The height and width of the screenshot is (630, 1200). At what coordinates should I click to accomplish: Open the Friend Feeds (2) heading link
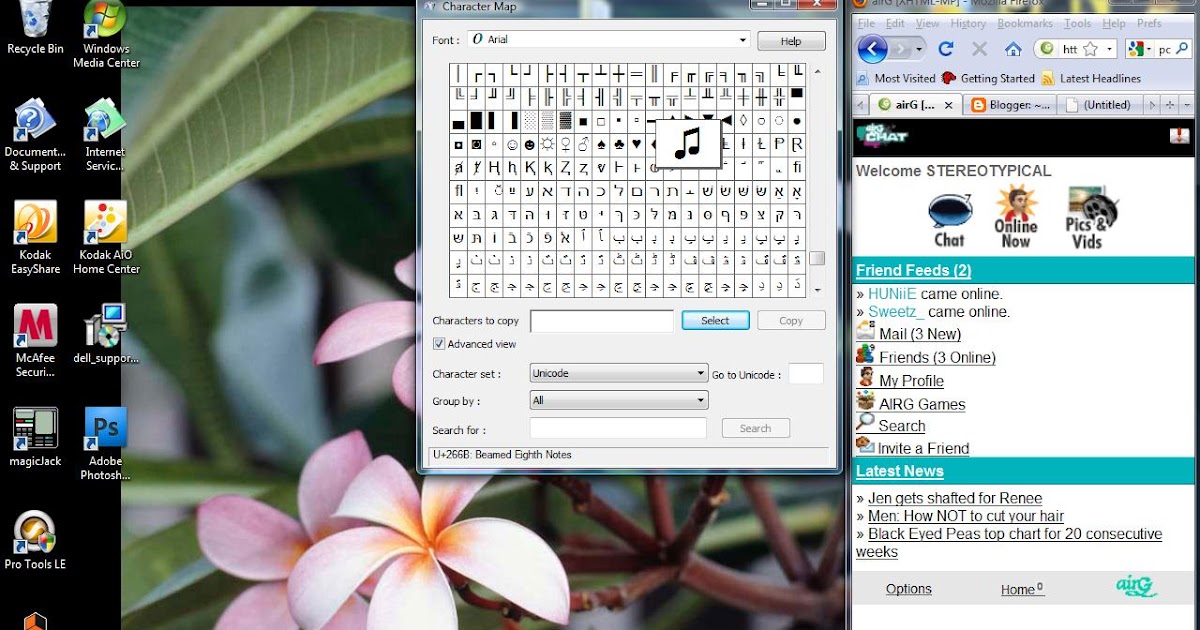pos(913,270)
